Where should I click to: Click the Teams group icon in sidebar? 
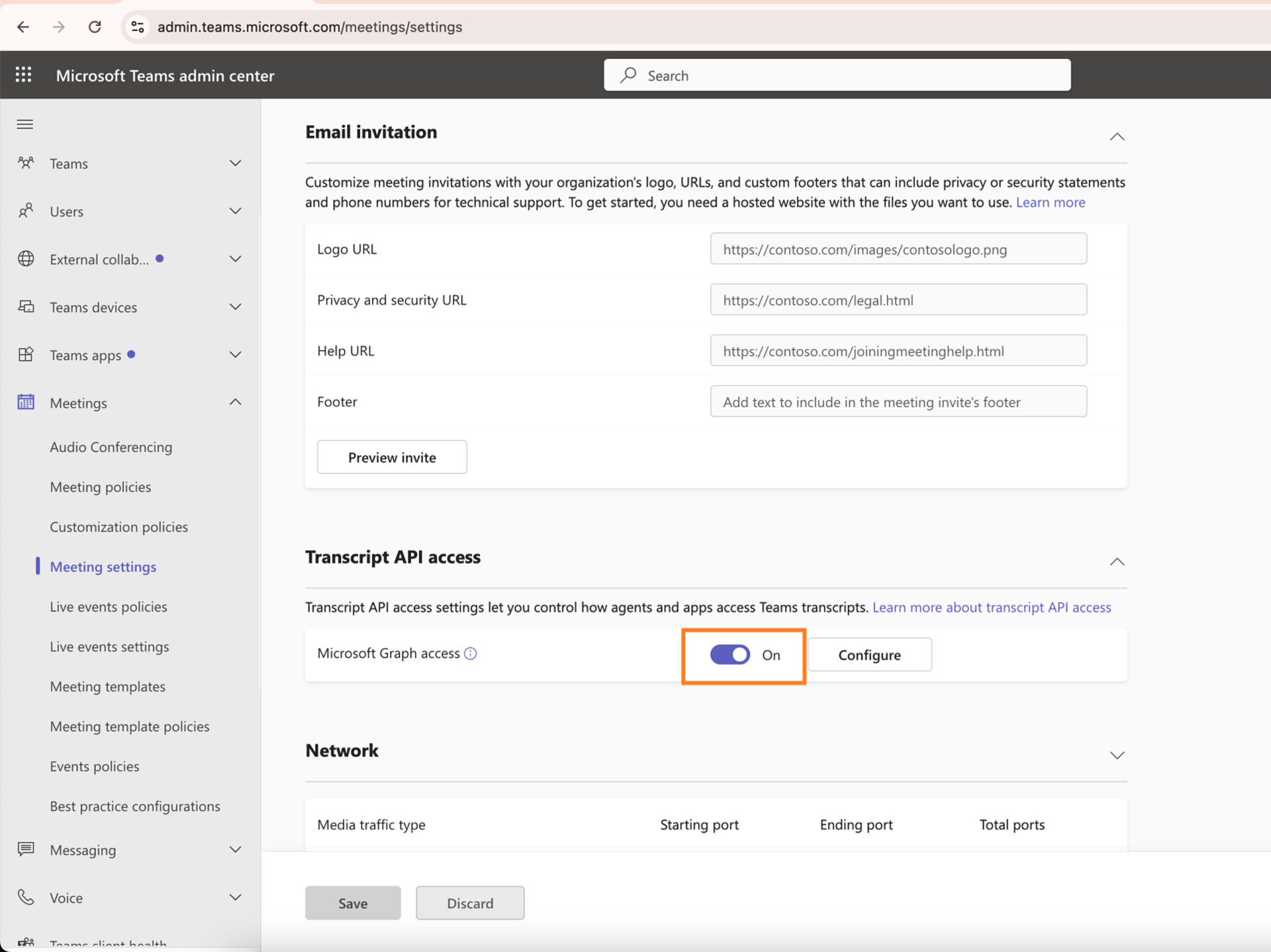coord(26,163)
